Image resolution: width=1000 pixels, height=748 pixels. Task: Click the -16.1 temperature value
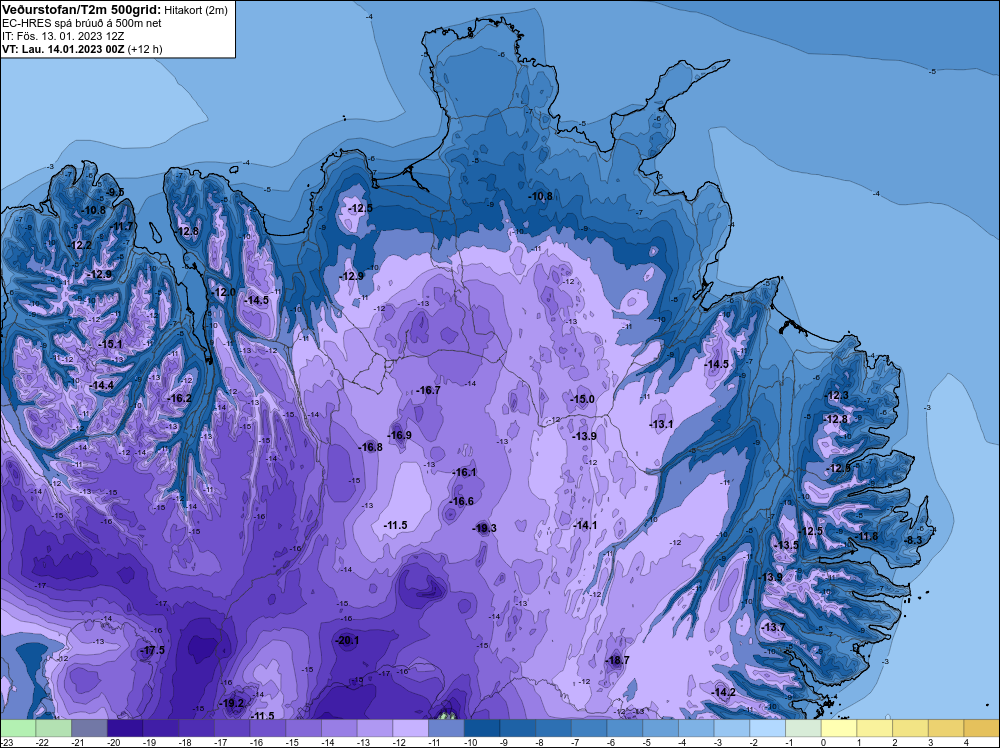point(464,473)
